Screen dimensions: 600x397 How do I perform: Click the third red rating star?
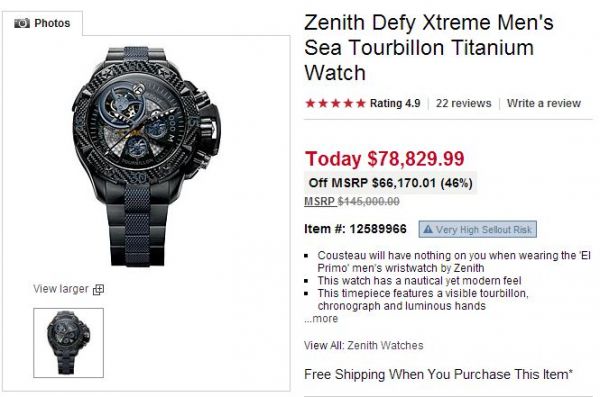click(336, 103)
